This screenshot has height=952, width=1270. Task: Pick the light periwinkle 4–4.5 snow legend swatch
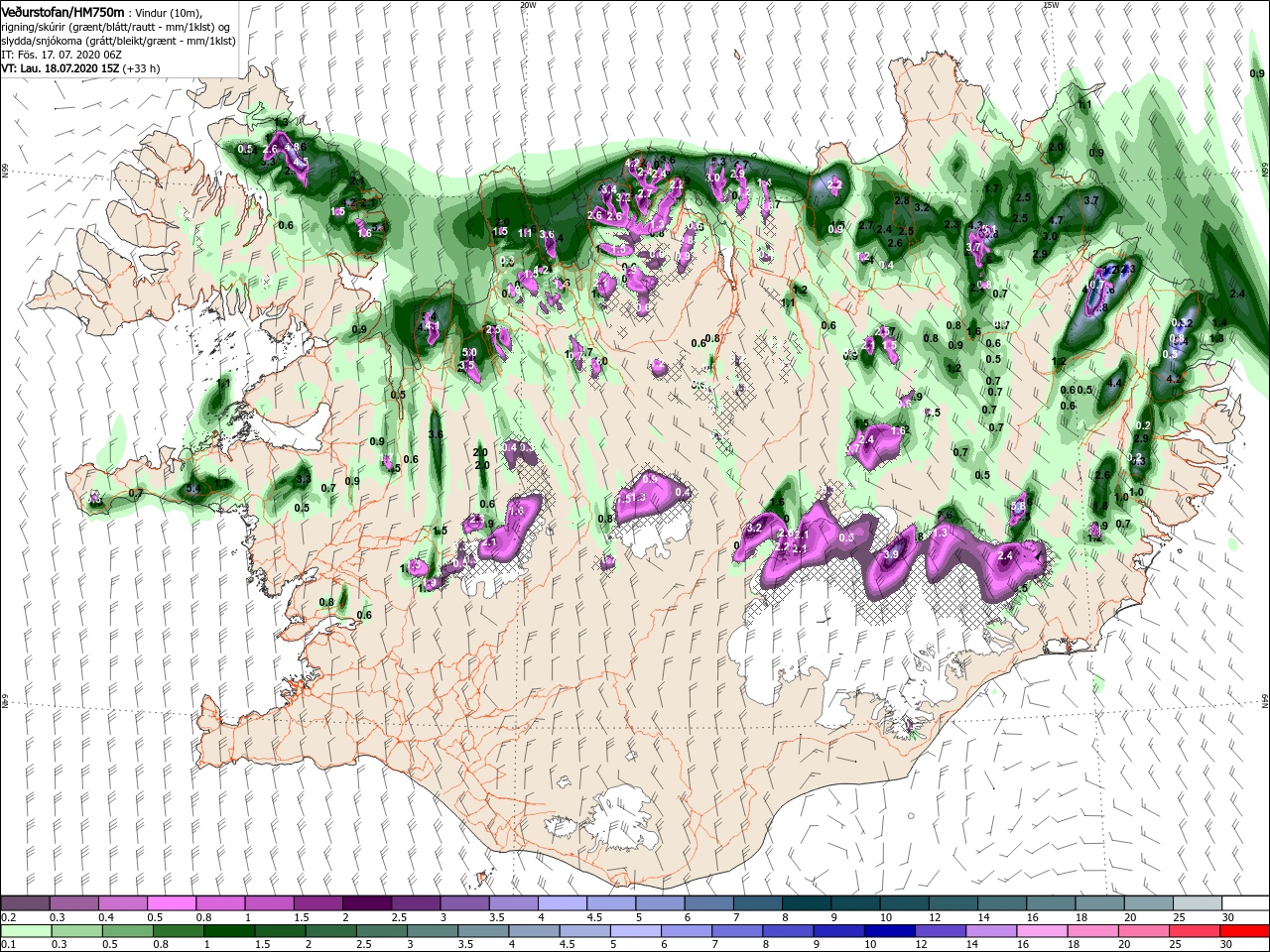click(x=562, y=903)
